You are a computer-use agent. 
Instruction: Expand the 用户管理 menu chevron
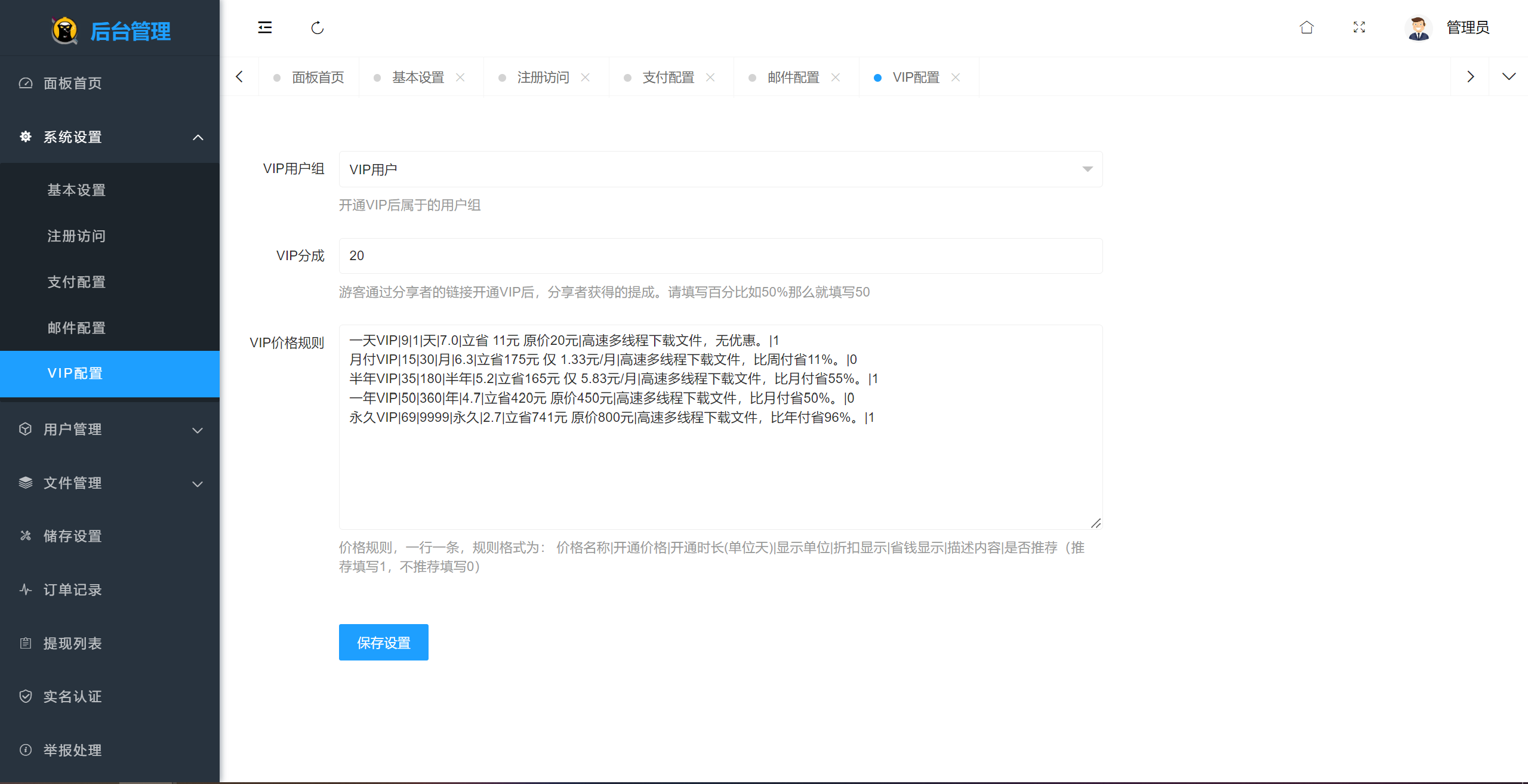(x=198, y=430)
